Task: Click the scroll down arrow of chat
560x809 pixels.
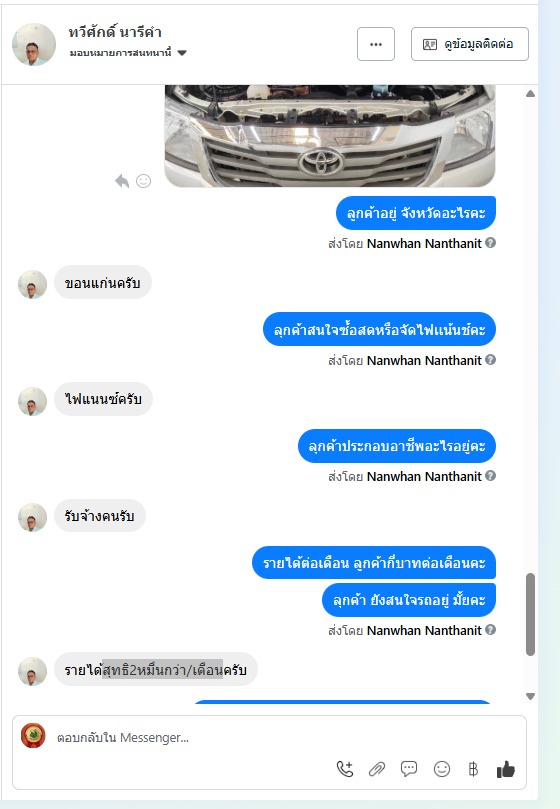Action: click(x=530, y=696)
